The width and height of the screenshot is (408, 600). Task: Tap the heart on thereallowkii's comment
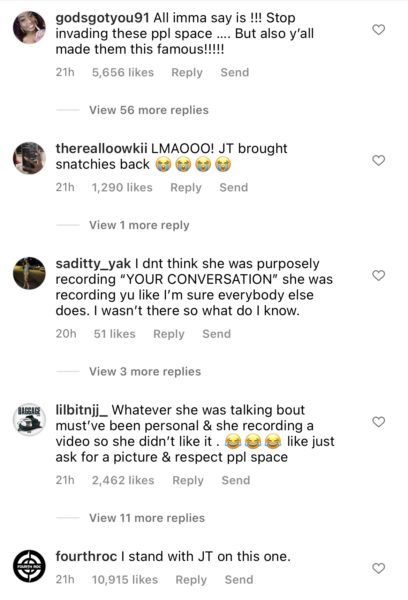click(x=379, y=160)
